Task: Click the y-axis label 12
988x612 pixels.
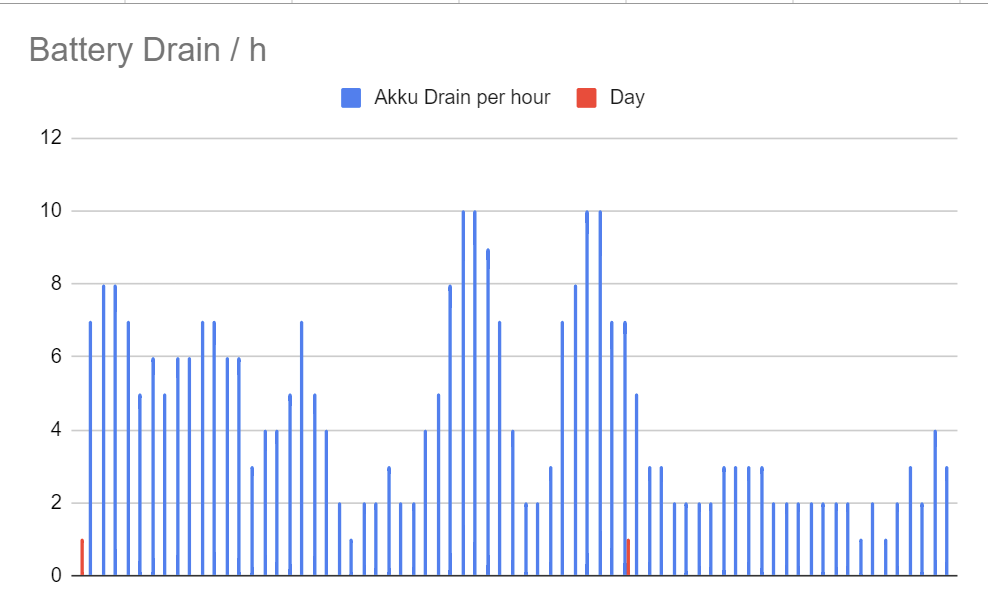Action: 50,138
